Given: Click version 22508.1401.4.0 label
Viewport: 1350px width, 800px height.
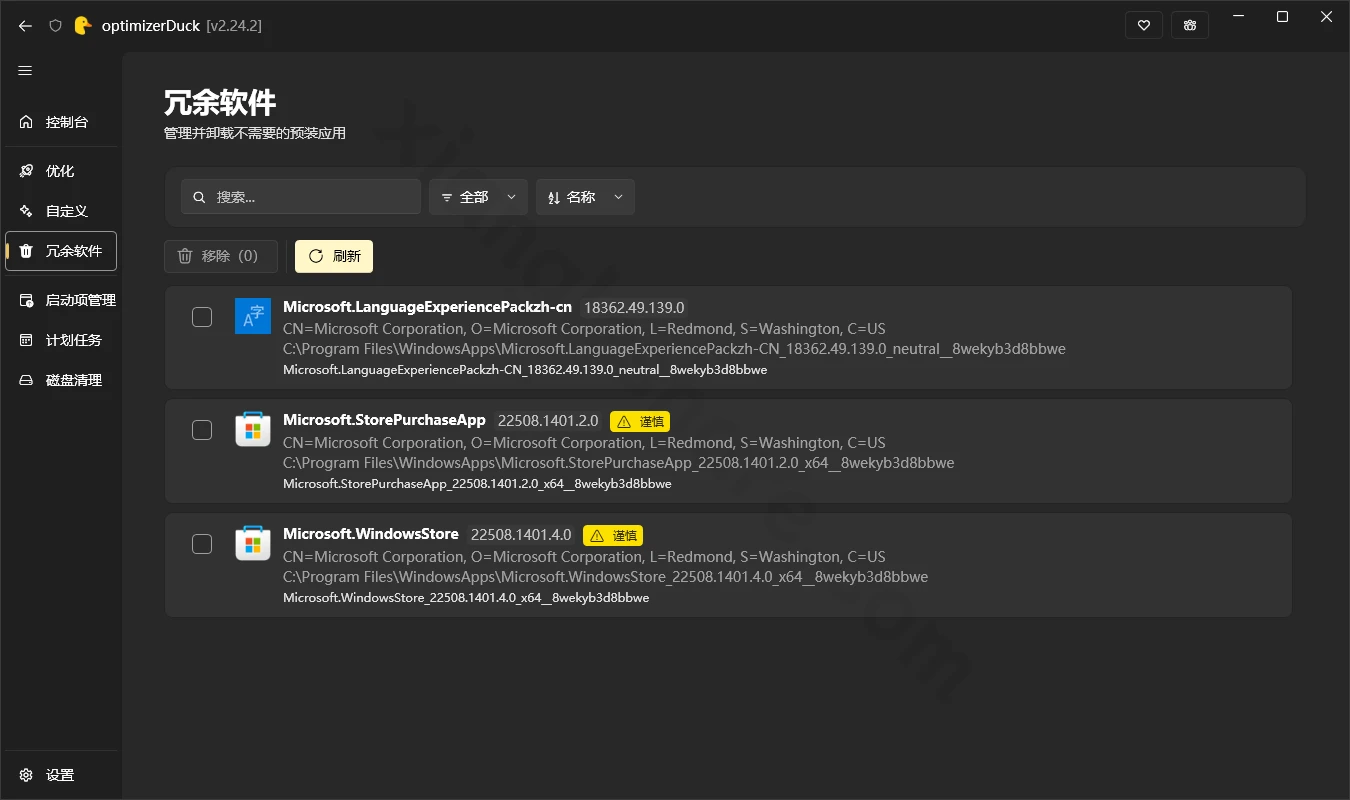Looking at the screenshot, I should click(521, 535).
